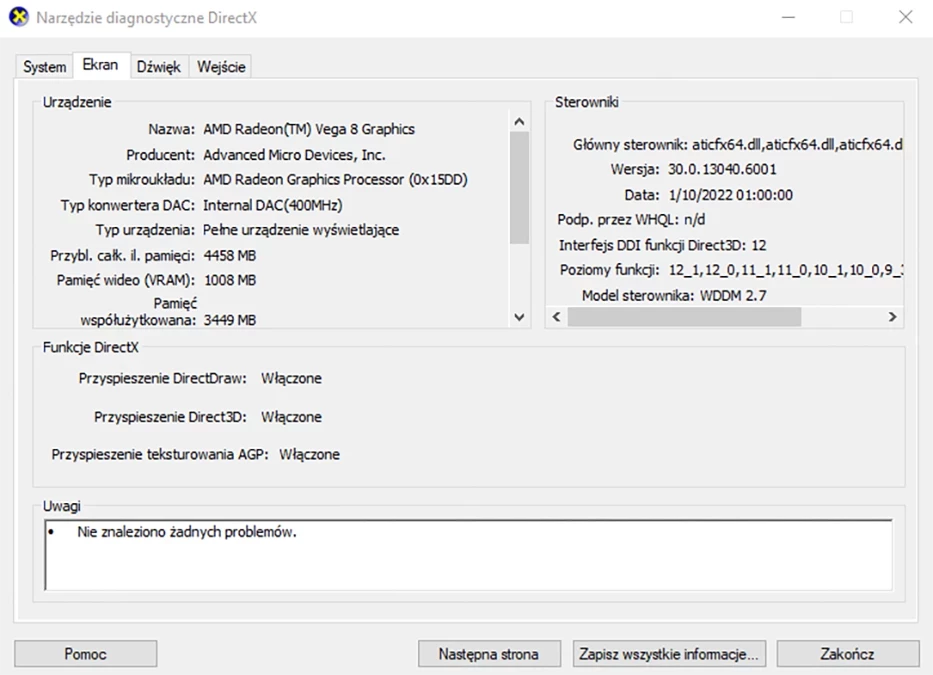The height and width of the screenshot is (675, 933).
Task: Go to the Wejście tab
Action: [x=221, y=67]
